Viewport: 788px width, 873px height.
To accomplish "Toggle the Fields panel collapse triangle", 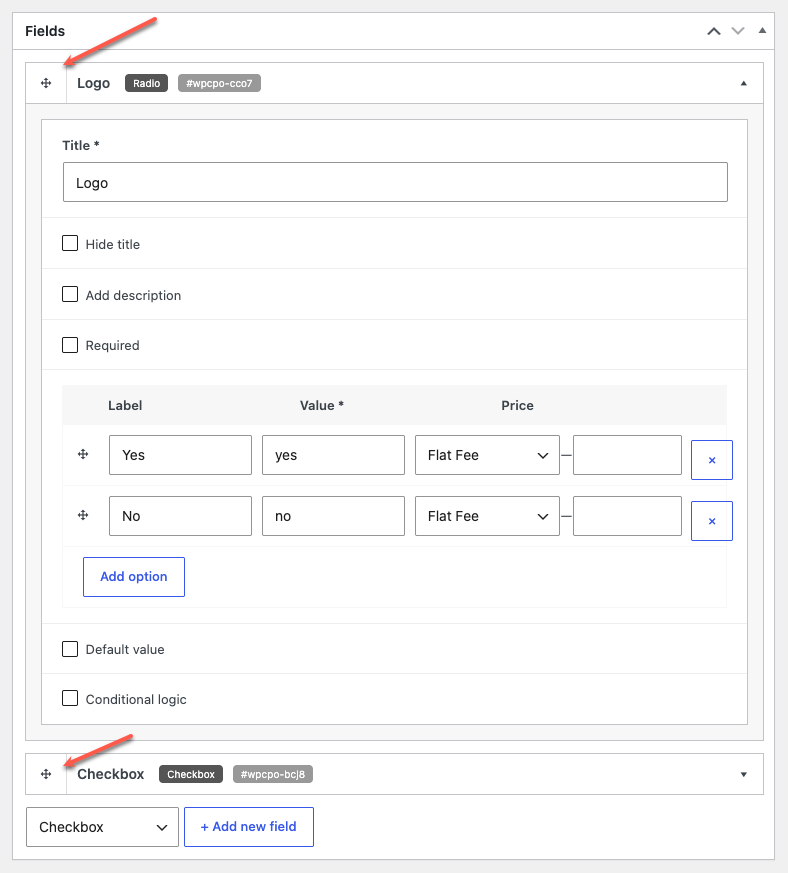I will click(x=762, y=31).
